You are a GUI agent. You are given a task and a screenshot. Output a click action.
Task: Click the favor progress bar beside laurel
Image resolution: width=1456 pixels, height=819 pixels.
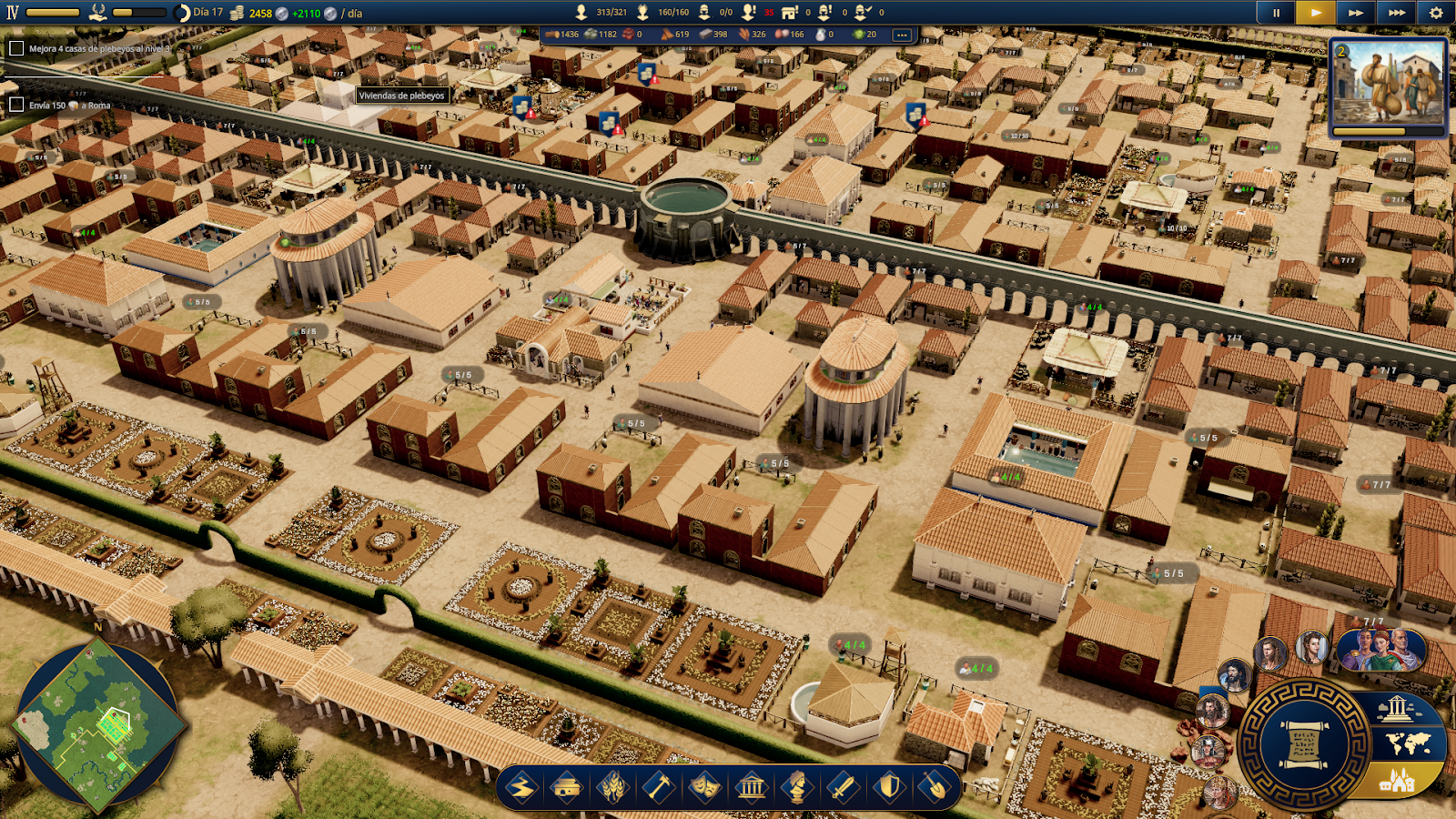pos(138,13)
